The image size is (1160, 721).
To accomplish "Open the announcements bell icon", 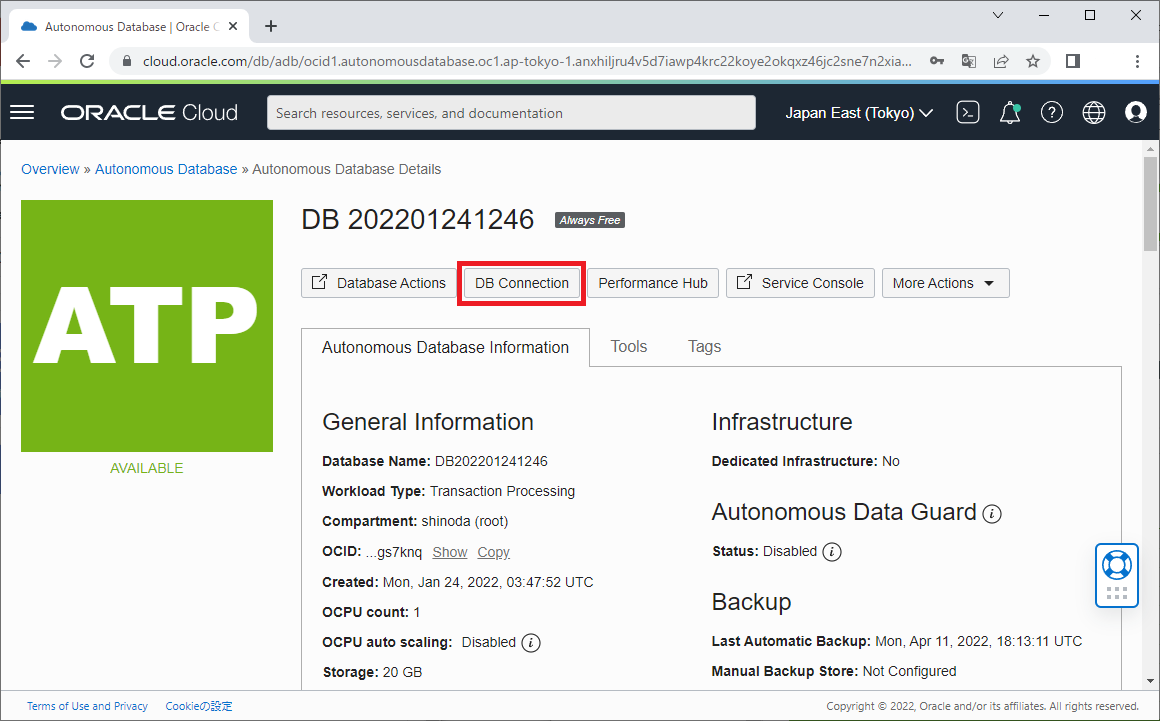I will [x=1010, y=112].
